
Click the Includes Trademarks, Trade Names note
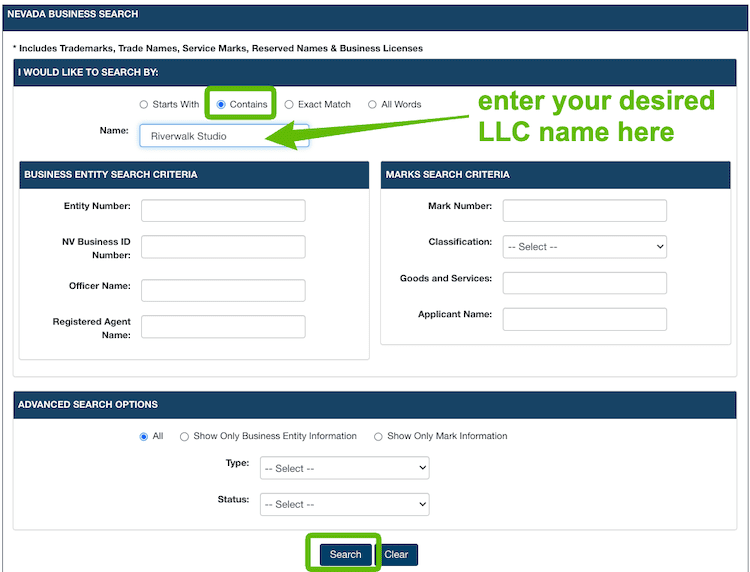[218, 48]
